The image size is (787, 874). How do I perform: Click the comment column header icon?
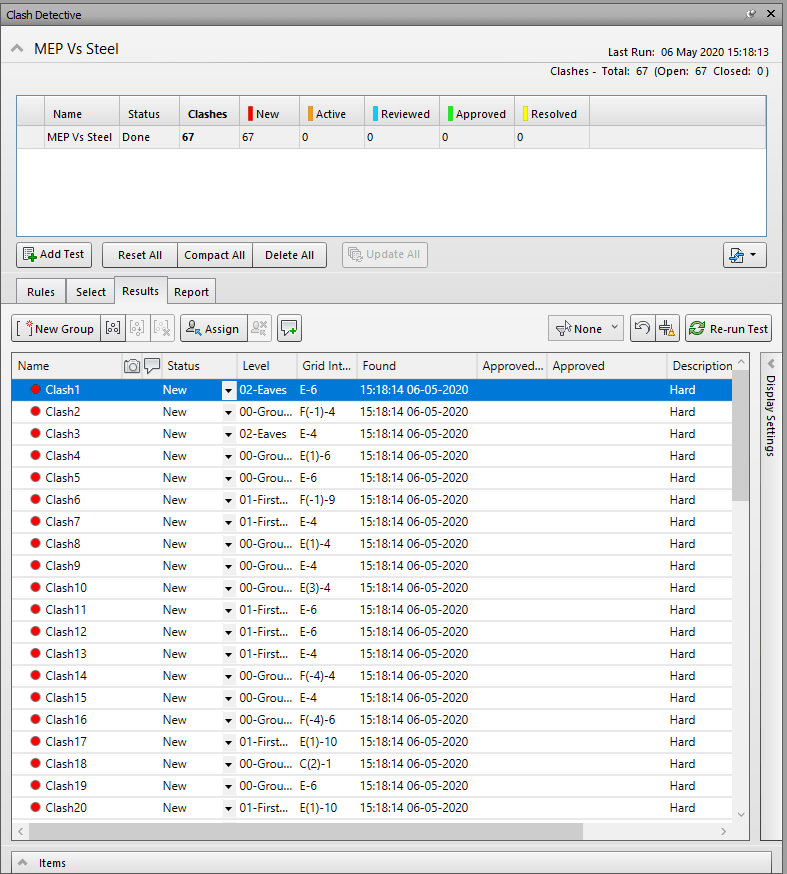[x=152, y=366]
